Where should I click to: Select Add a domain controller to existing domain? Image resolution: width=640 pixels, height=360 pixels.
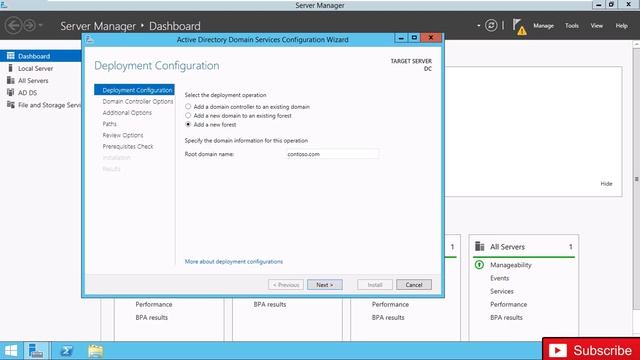188,107
